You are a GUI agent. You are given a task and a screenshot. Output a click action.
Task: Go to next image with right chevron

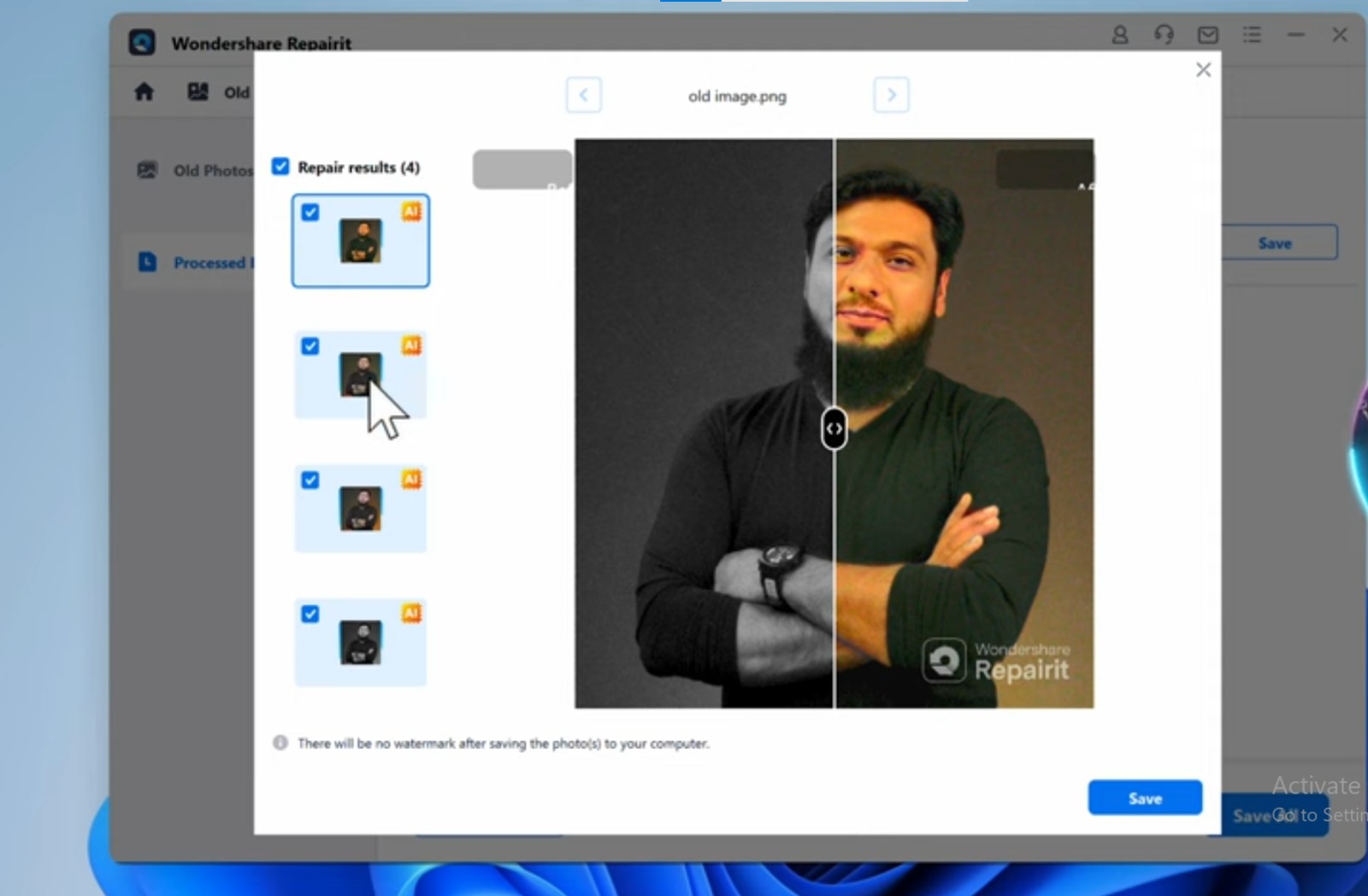(891, 95)
